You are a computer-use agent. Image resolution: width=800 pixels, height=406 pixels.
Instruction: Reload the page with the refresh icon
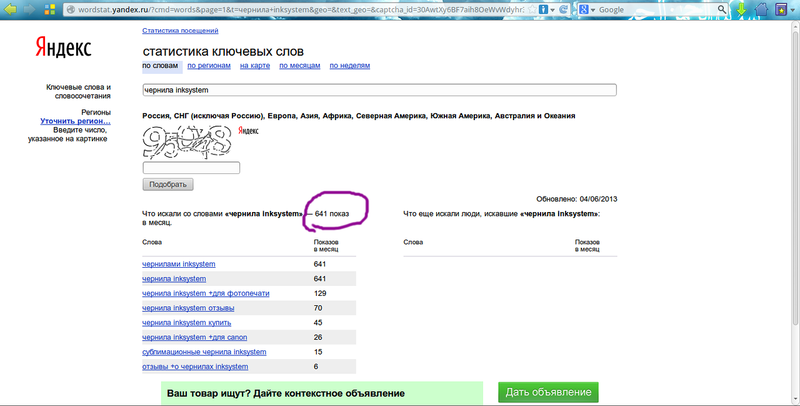tap(564, 10)
